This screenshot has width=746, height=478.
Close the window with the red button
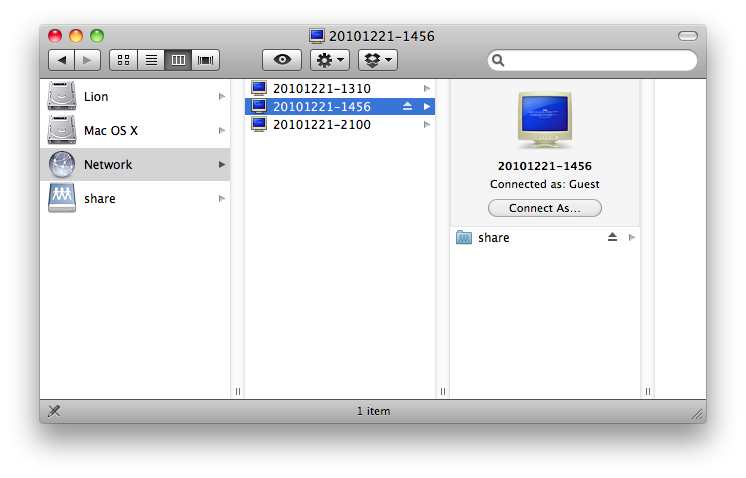click(x=55, y=36)
